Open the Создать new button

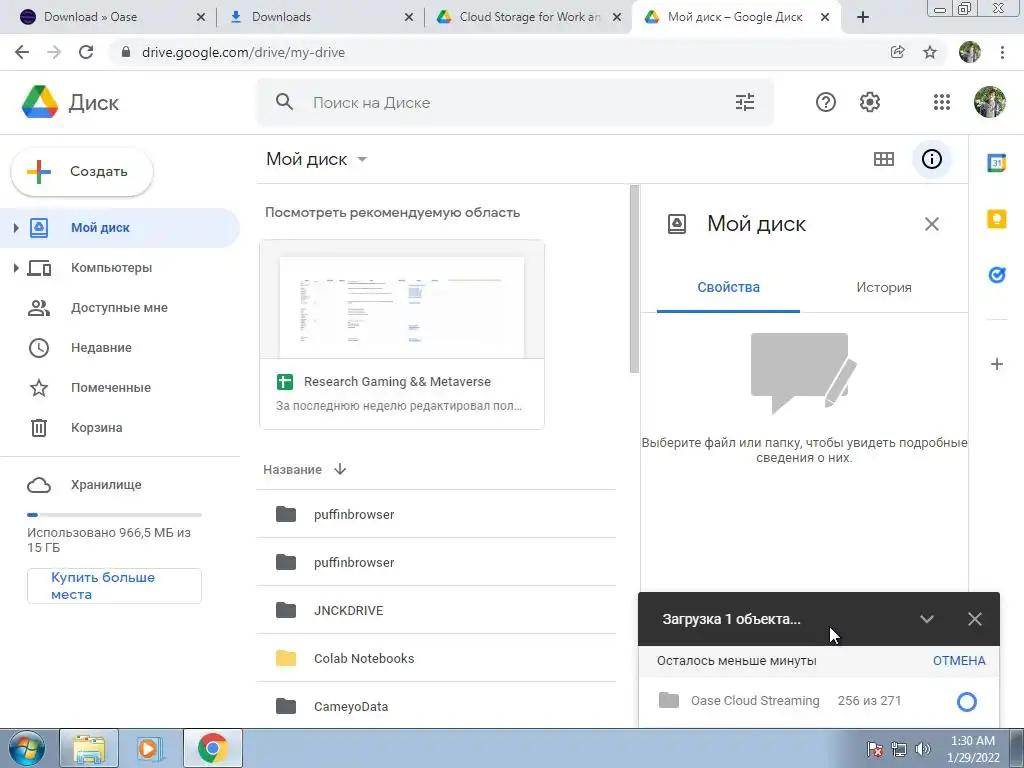point(82,172)
